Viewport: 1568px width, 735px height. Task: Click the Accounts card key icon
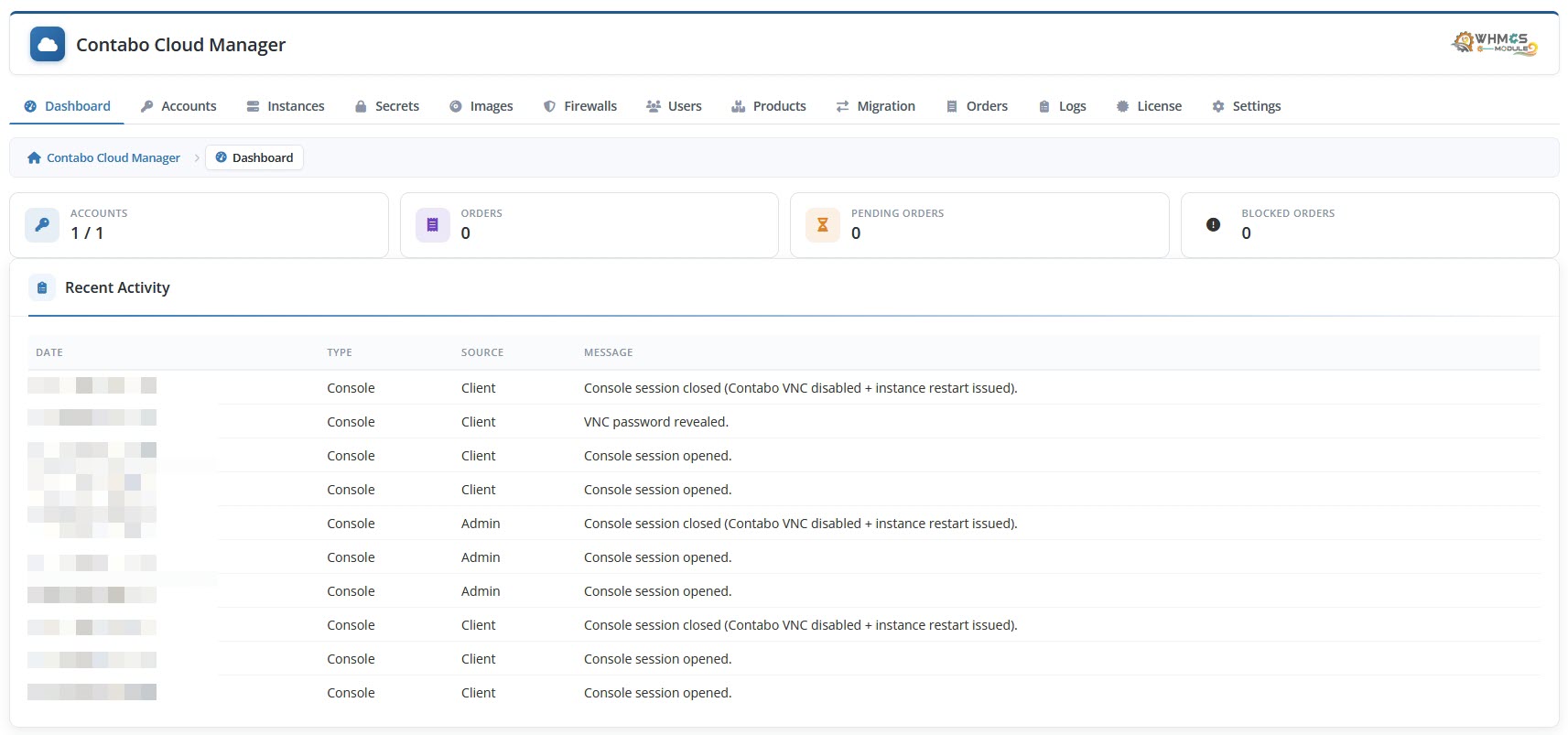[42, 224]
